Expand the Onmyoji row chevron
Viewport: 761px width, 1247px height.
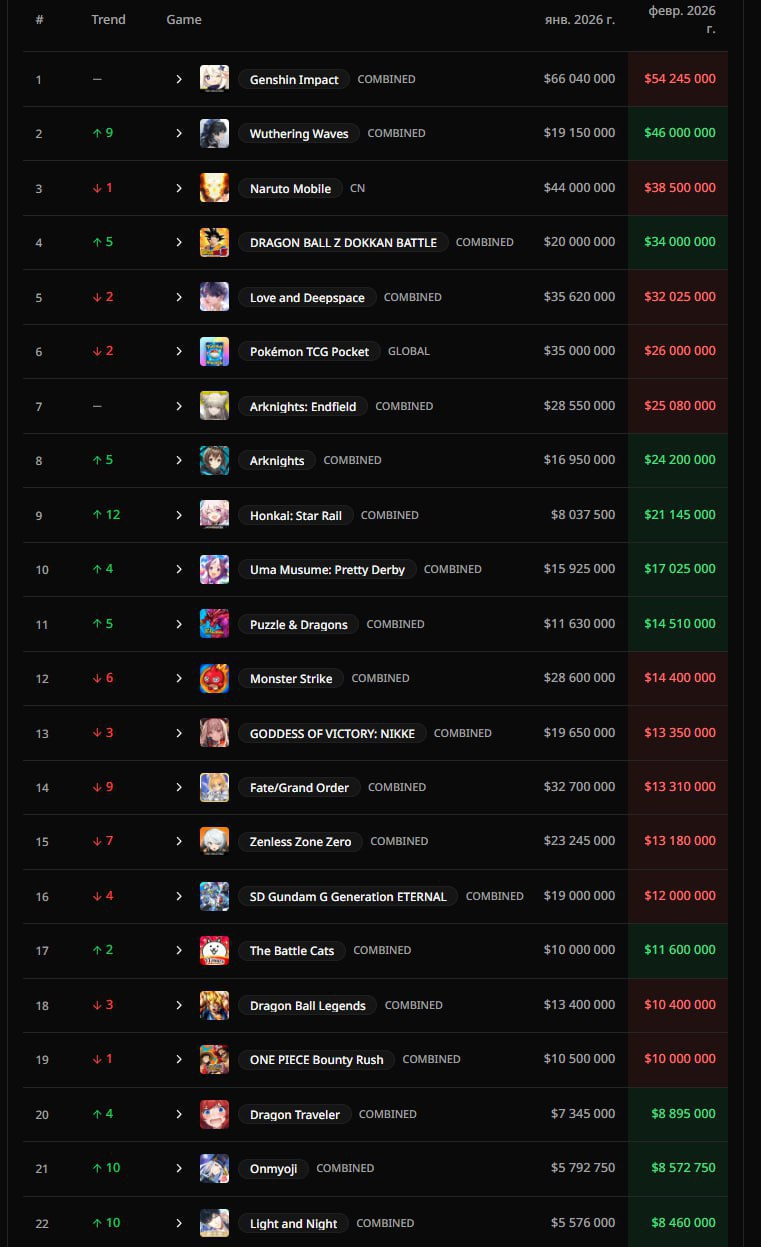[179, 1168]
